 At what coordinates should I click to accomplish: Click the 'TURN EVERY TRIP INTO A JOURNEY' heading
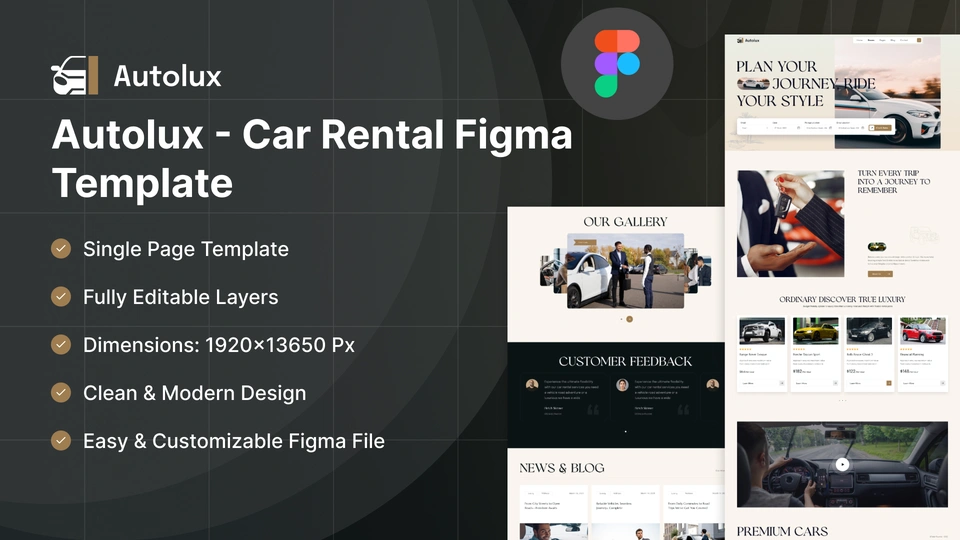click(893, 182)
